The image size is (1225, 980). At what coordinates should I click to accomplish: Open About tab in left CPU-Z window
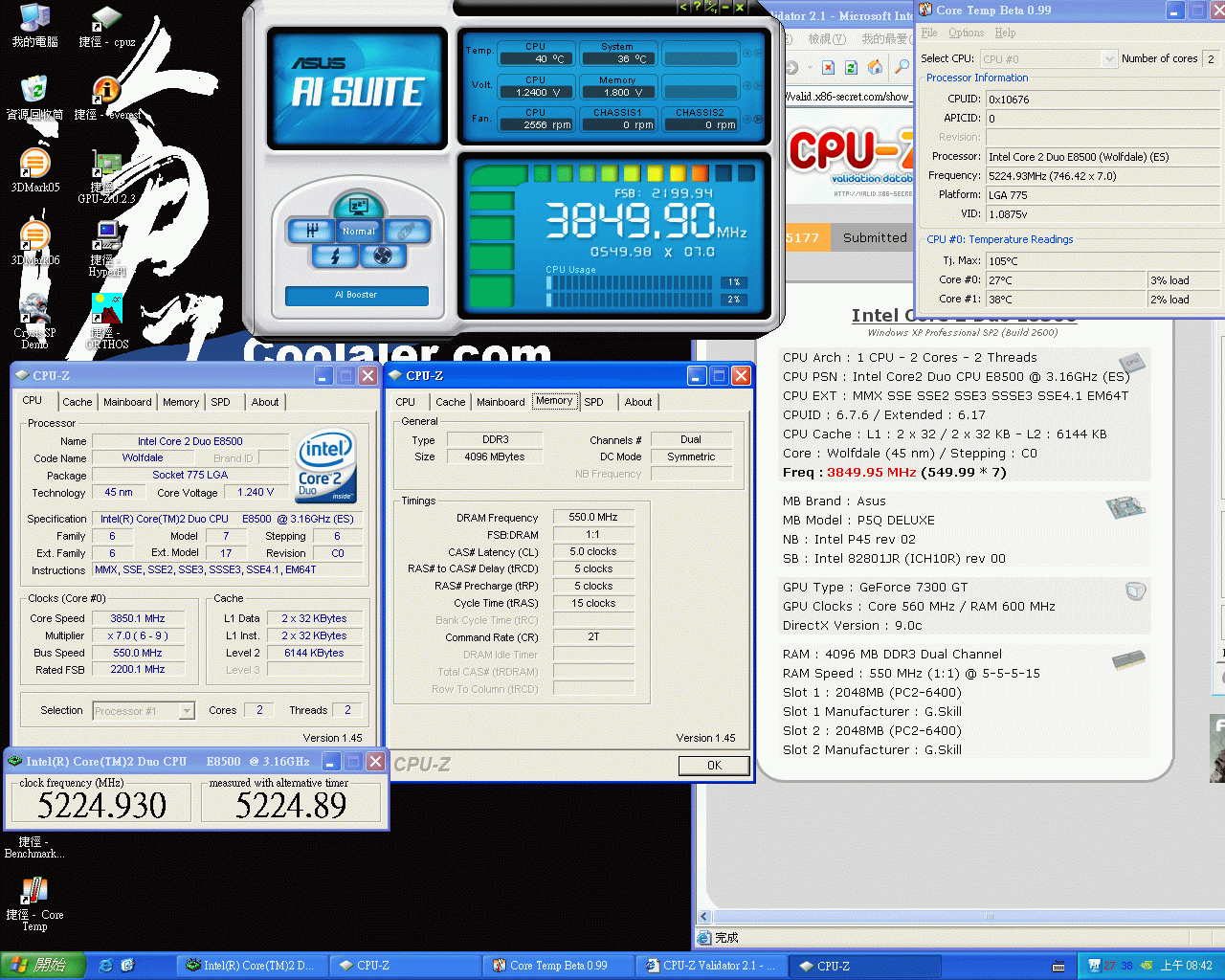pos(265,402)
